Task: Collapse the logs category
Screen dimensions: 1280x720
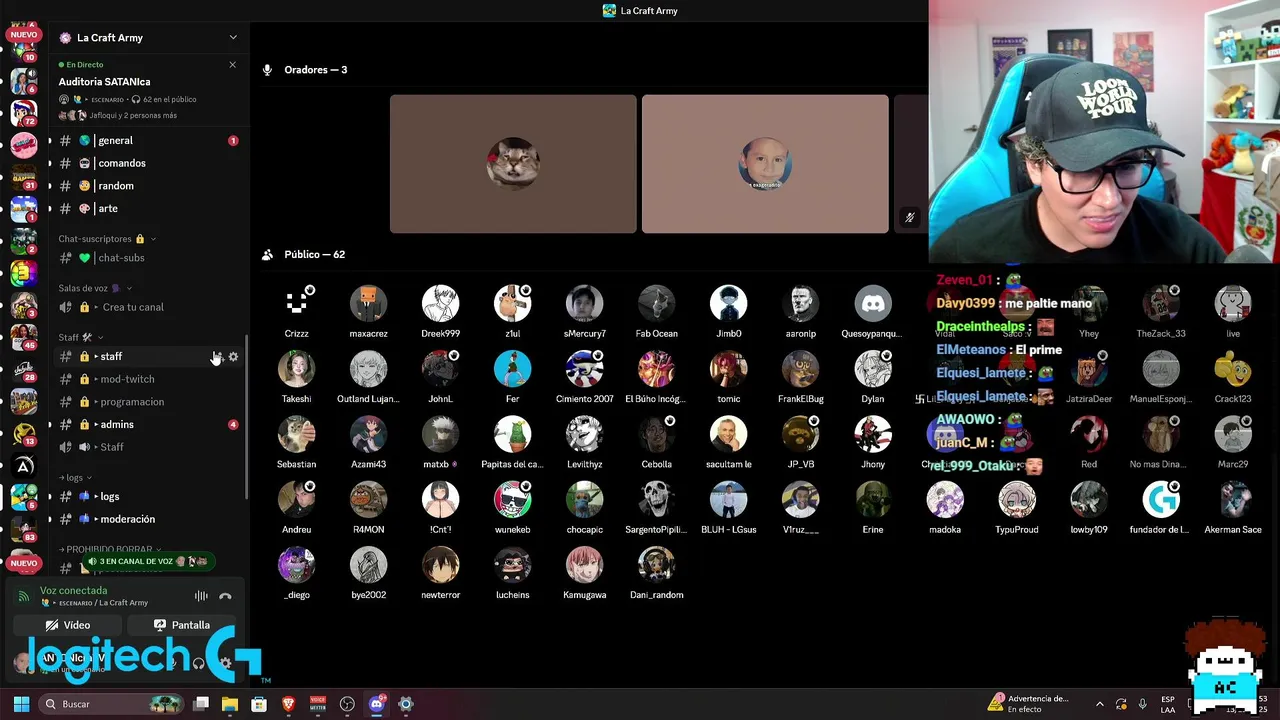Action: 75,478
